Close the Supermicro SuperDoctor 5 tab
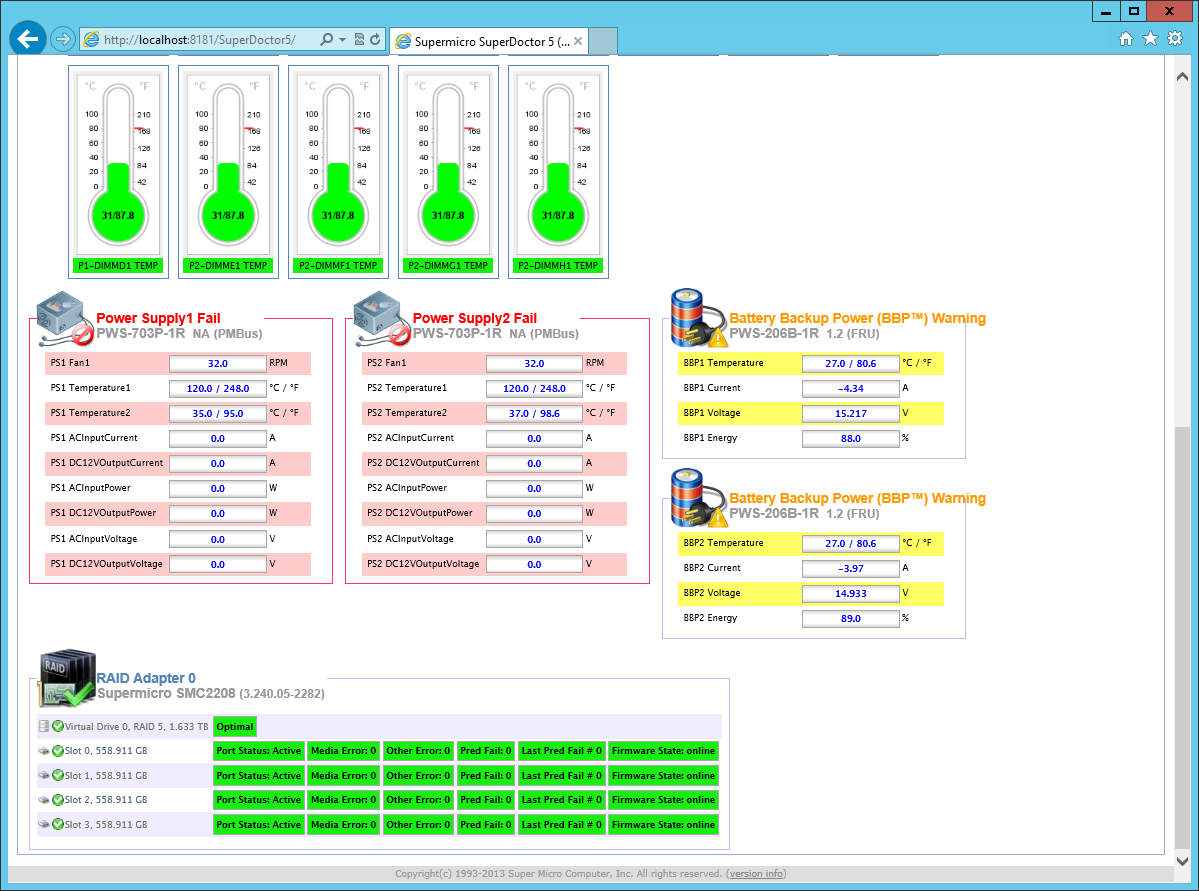Screen dimensions: 1199x891 click(578, 41)
